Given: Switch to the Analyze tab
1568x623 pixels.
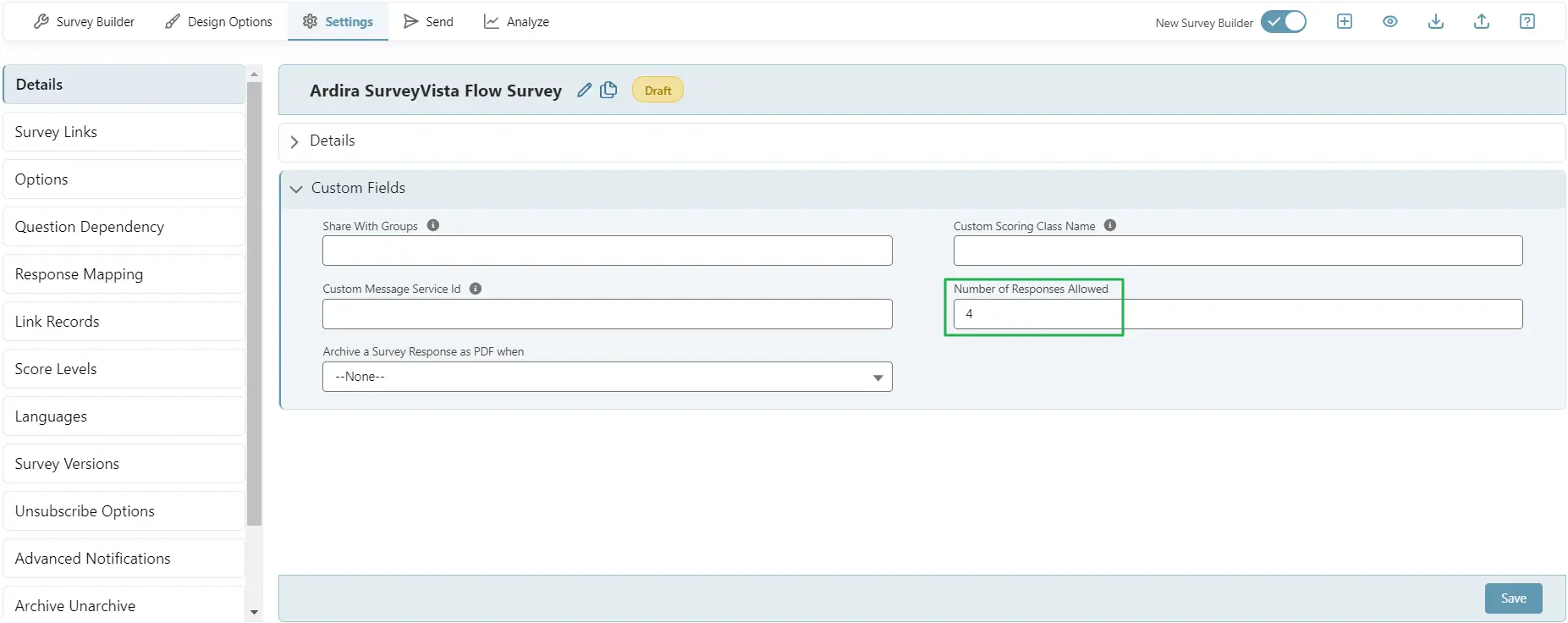Looking at the screenshot, I should pyautogui.click(x=516, y=22).
